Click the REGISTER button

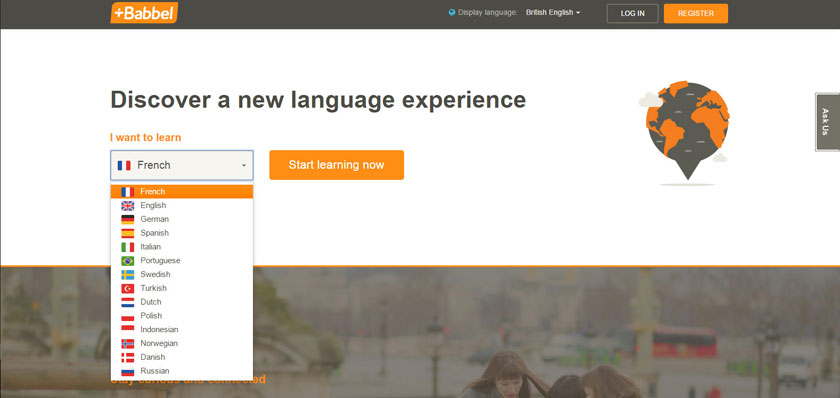pos(695,13)
